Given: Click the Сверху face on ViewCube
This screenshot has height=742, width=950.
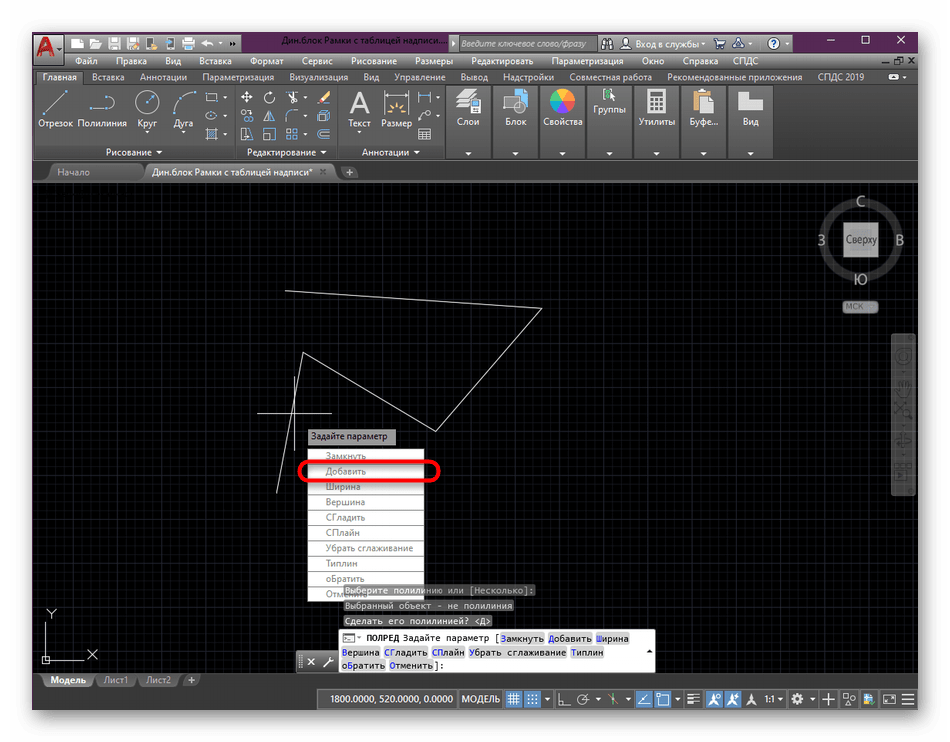Looking at the screenshot, I should (x=860, y=240).
